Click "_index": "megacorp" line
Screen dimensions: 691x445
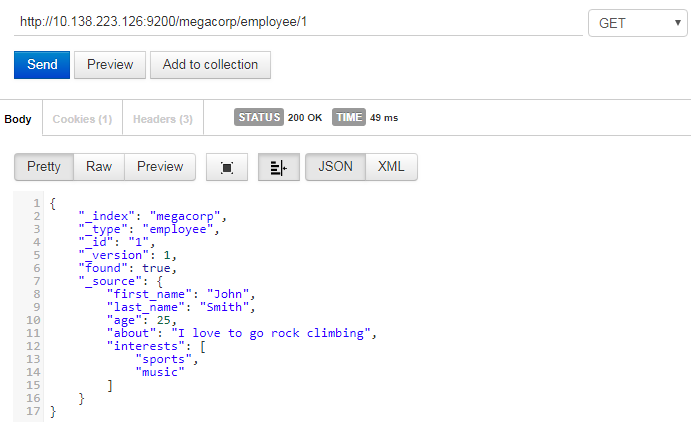(x=152, y=216)
